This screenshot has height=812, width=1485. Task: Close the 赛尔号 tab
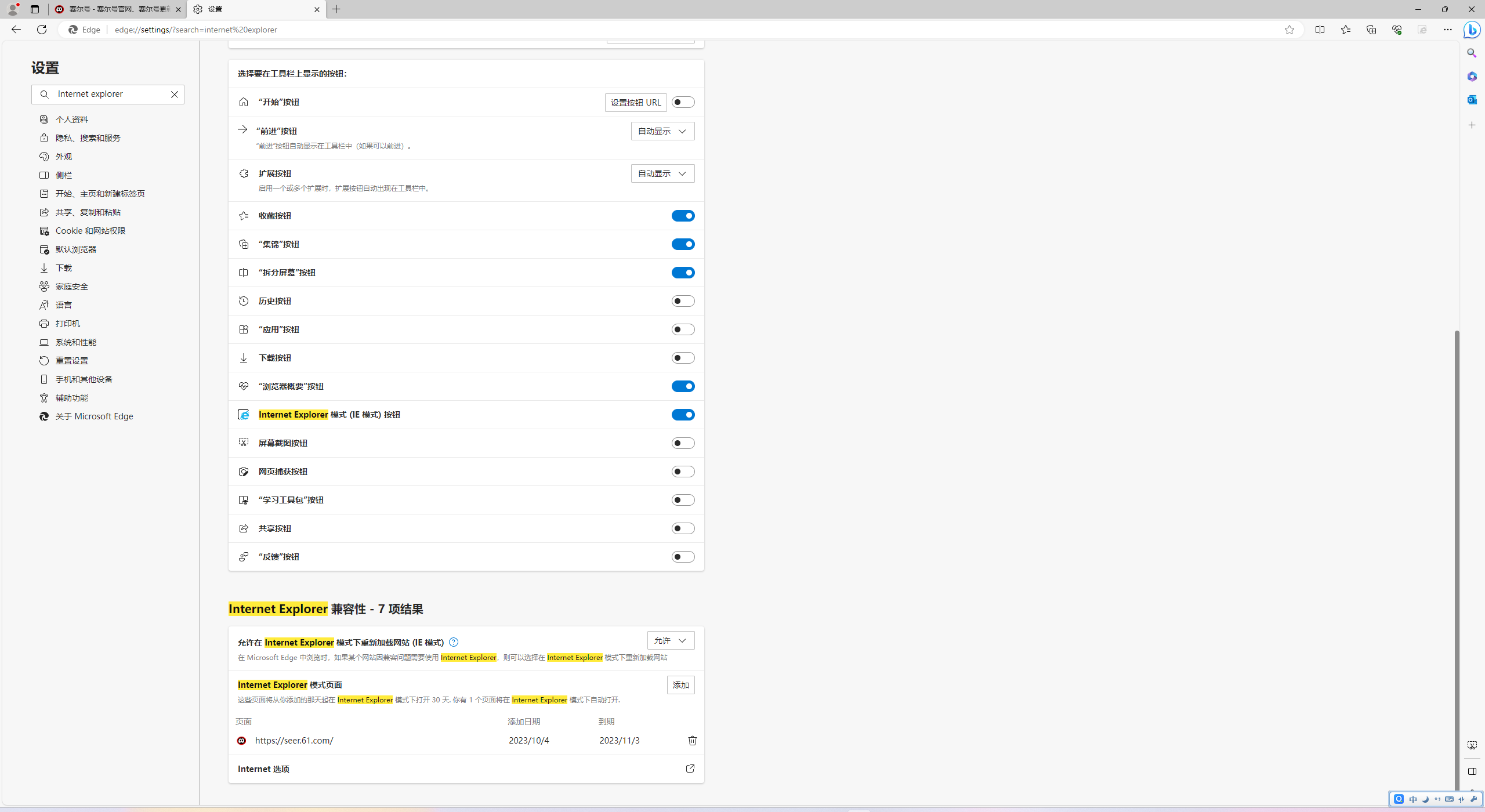(178, 9)
